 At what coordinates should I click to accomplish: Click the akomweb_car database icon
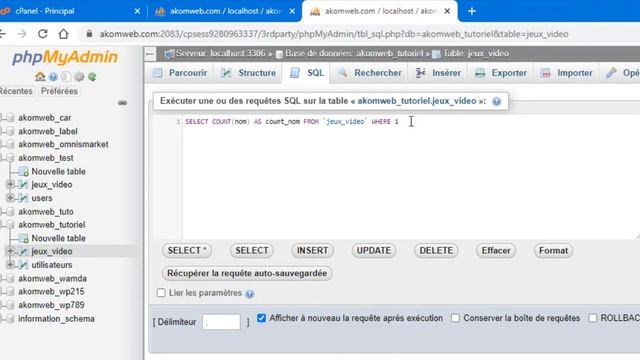pos(11,118)
